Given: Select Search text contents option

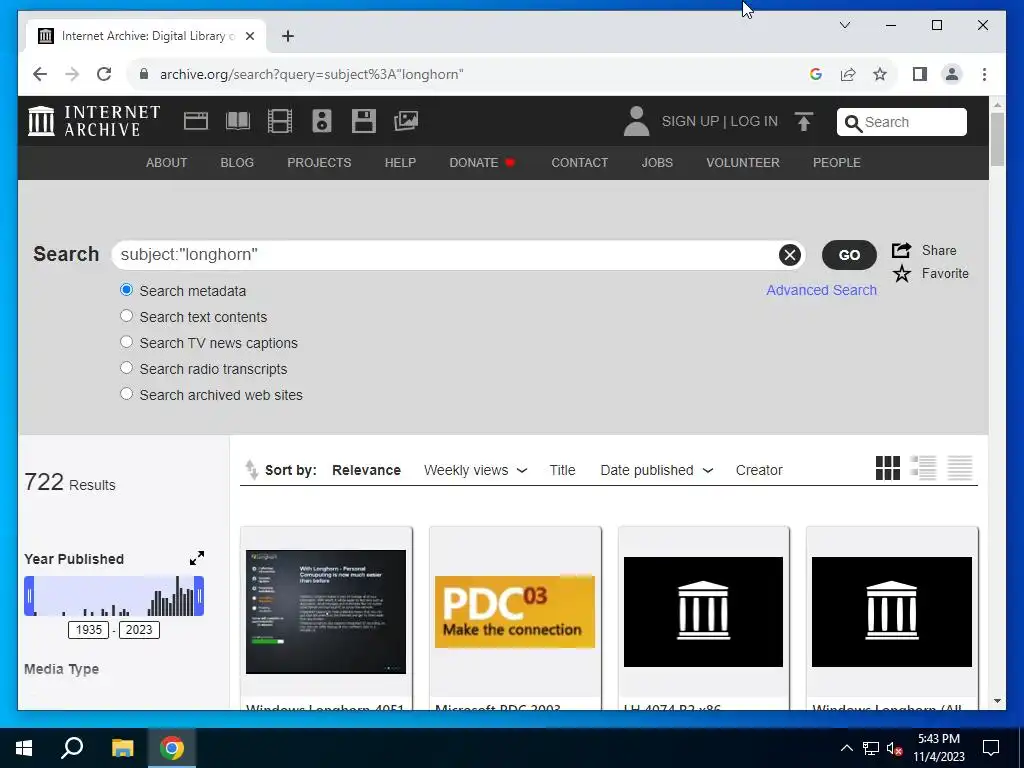Looking at the screenshot, I should tap(127, 316).
